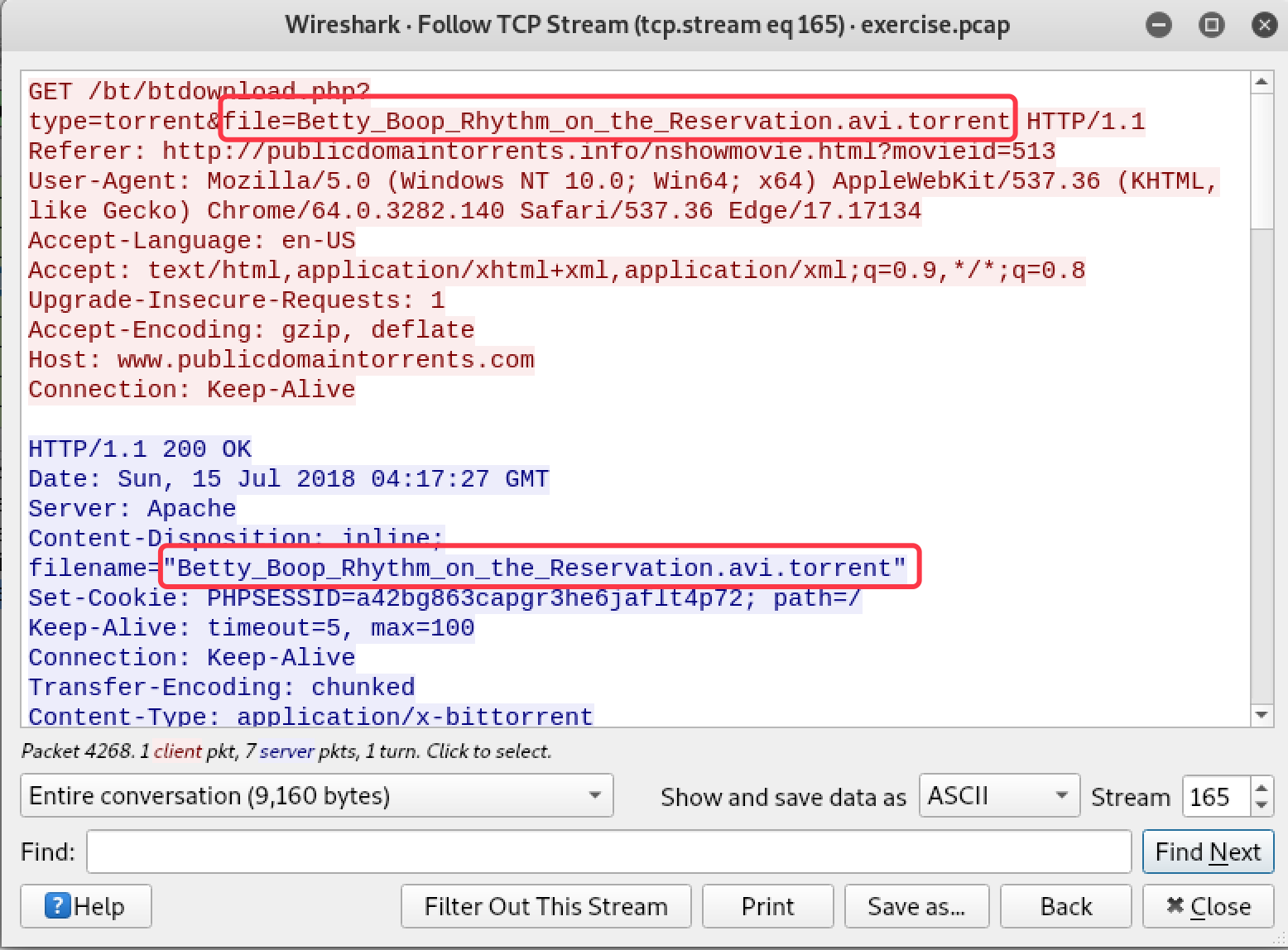Click the User-Agent Mozilla/5.0 line
The height and width of the screenshot is (950, 1288).
[623, 181]
